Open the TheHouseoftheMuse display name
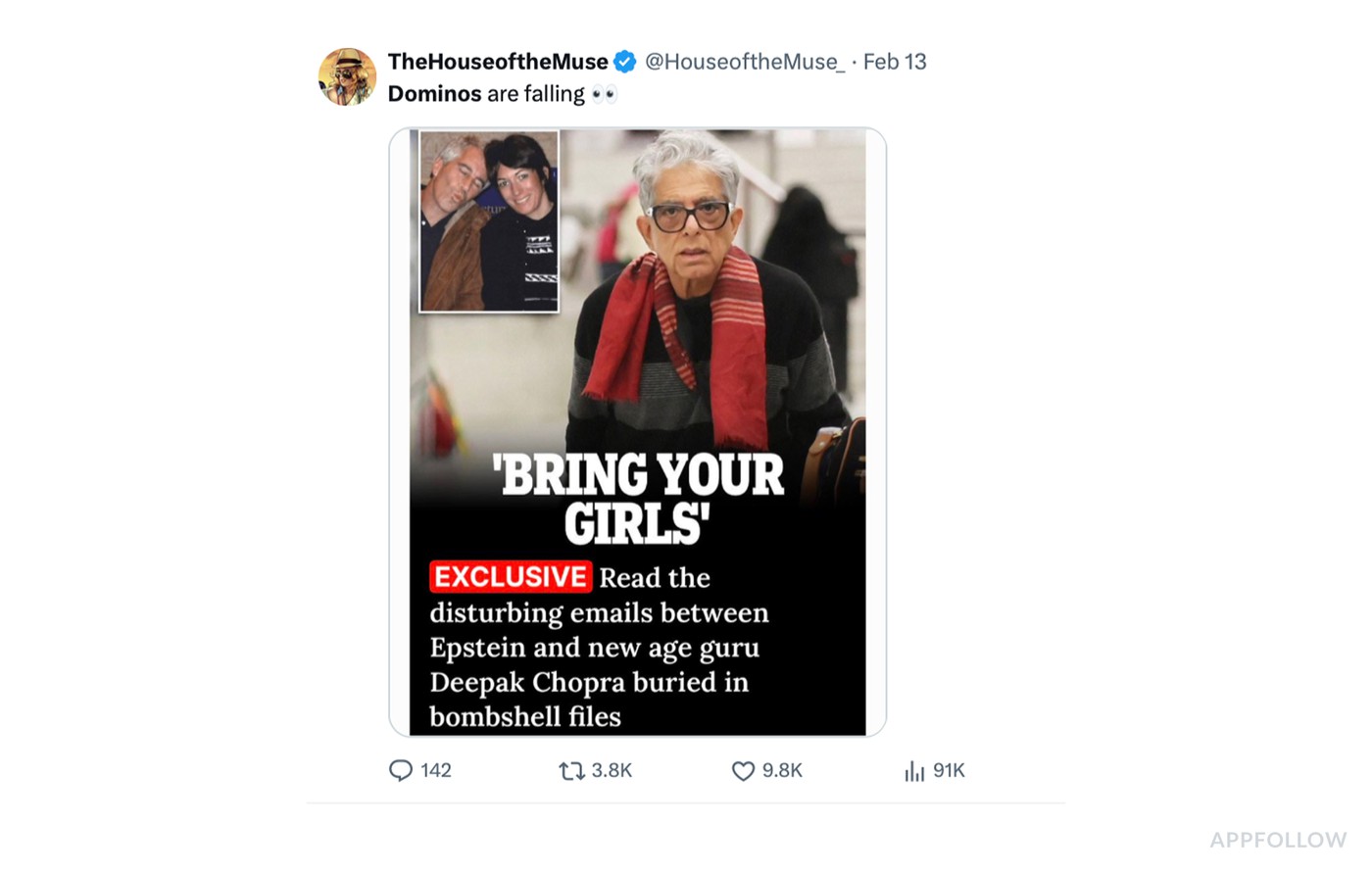The image size is (1372, 872). pos(498,62)
